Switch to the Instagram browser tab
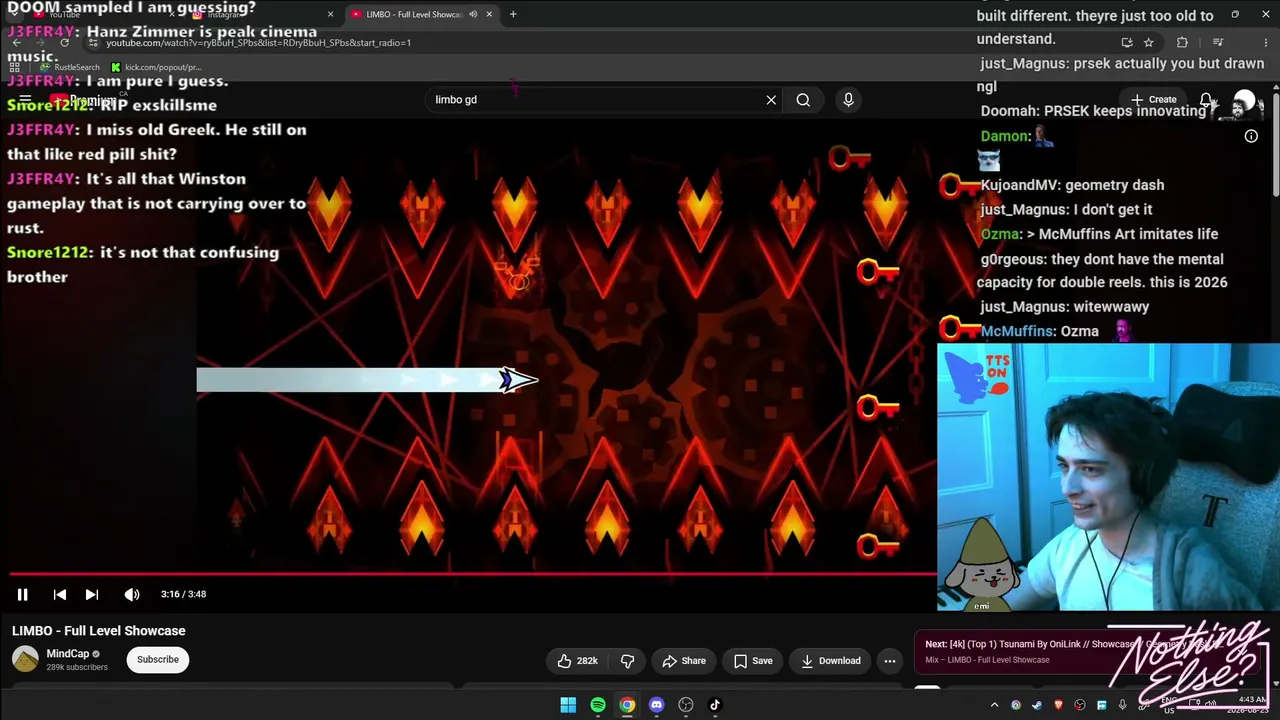Viewport: 1280px width, 720px height. pyautogui.click(x=262, y=15)
